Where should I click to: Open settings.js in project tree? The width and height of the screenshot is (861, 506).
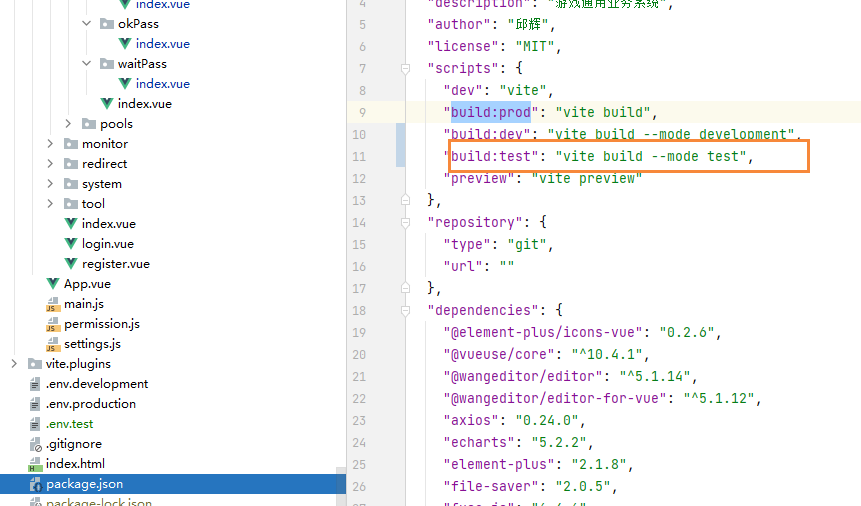coord(92,344)
